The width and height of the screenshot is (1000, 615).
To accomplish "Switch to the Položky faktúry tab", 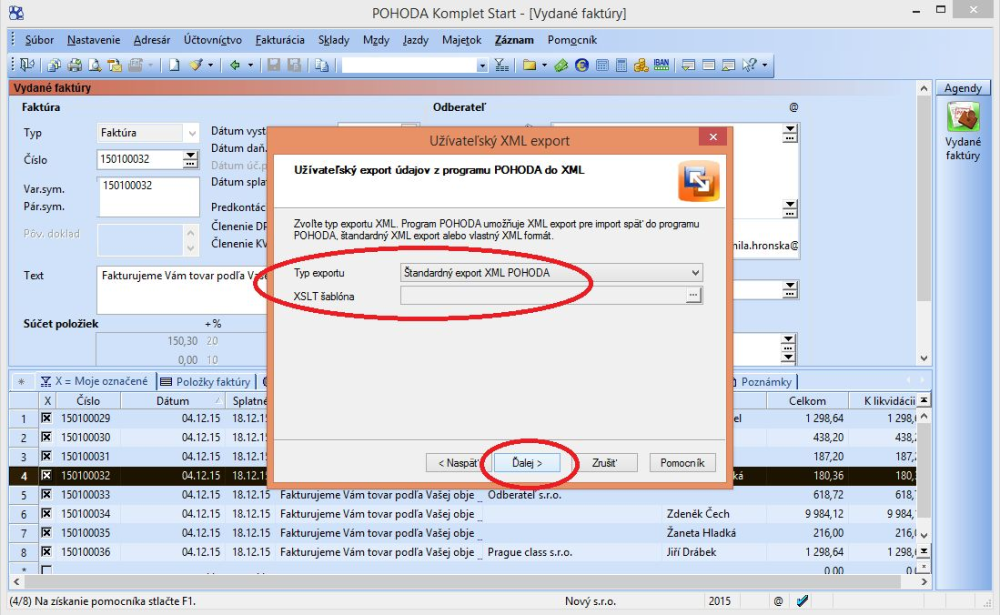I will [205, 382].
